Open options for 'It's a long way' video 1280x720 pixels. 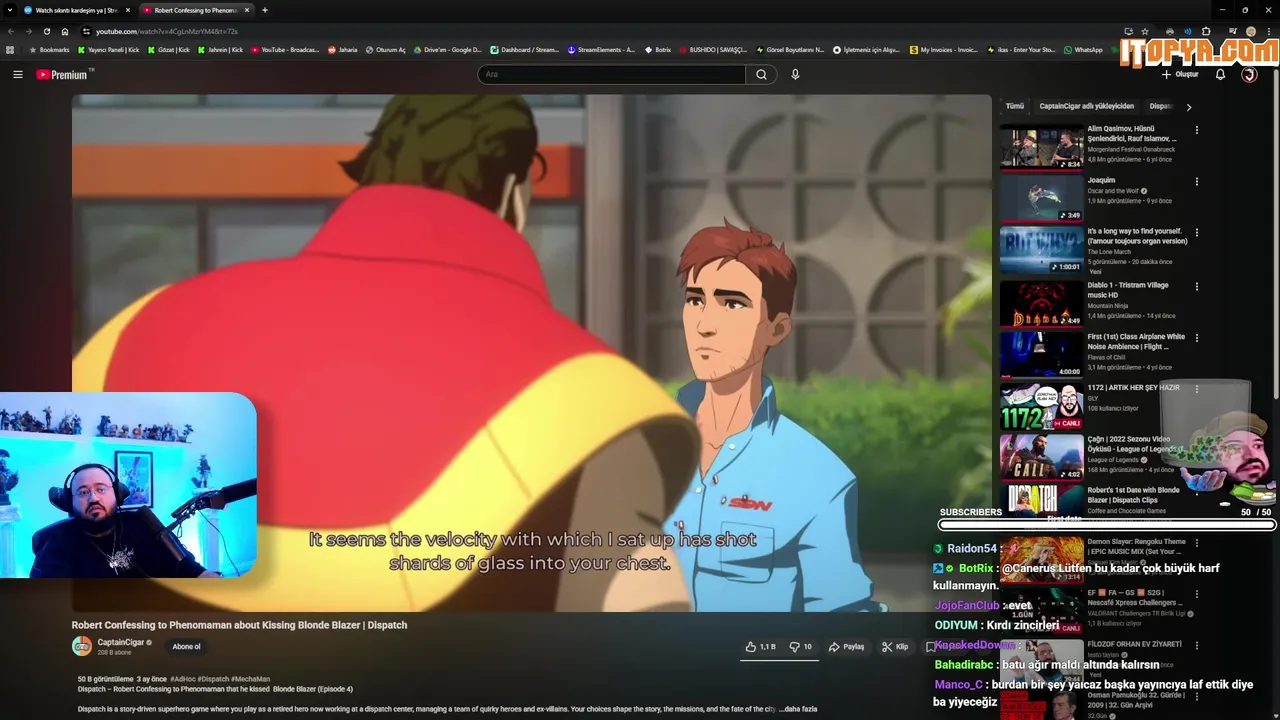1196,233
